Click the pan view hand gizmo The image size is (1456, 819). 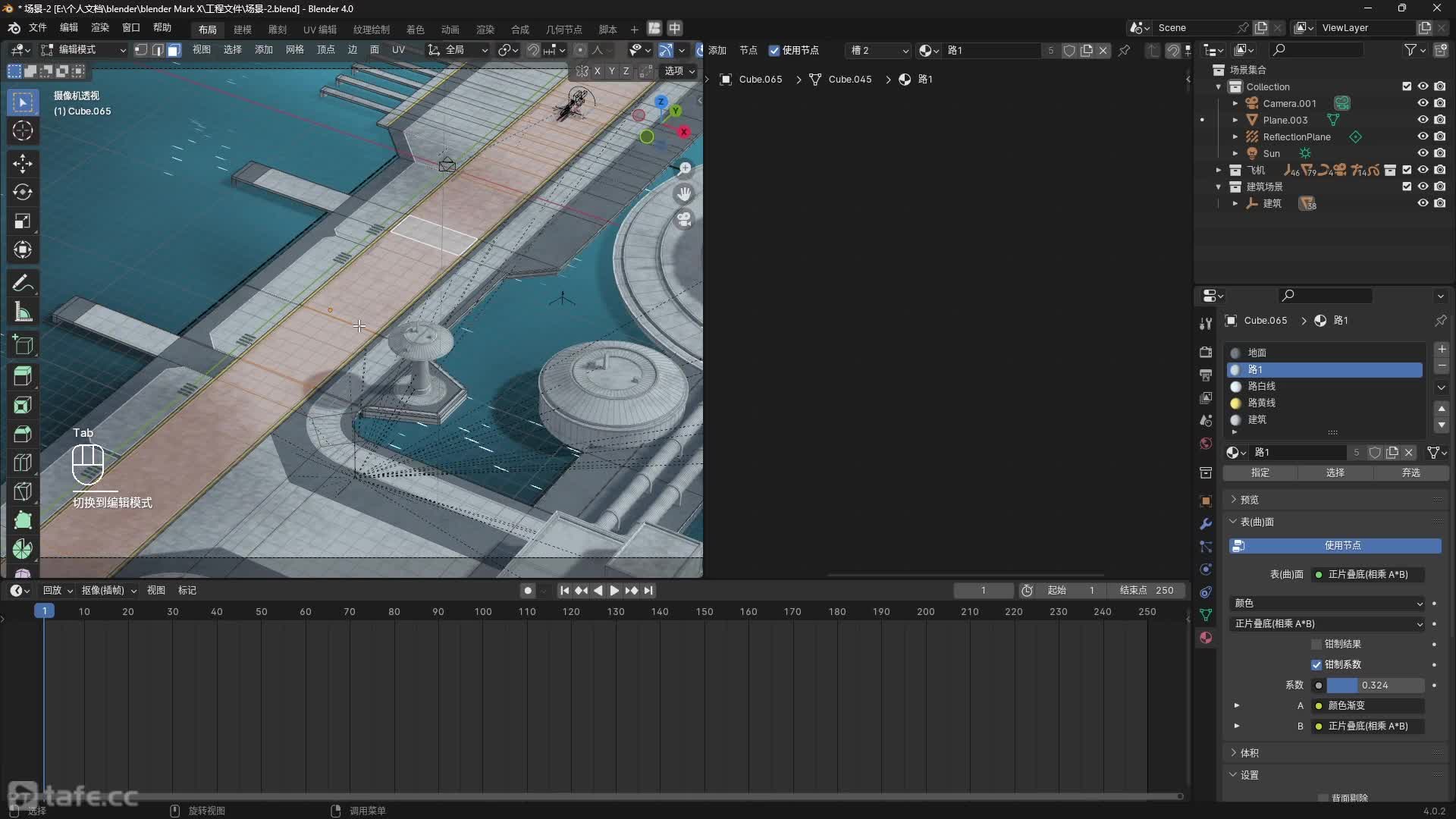click(x=684, y=194)
